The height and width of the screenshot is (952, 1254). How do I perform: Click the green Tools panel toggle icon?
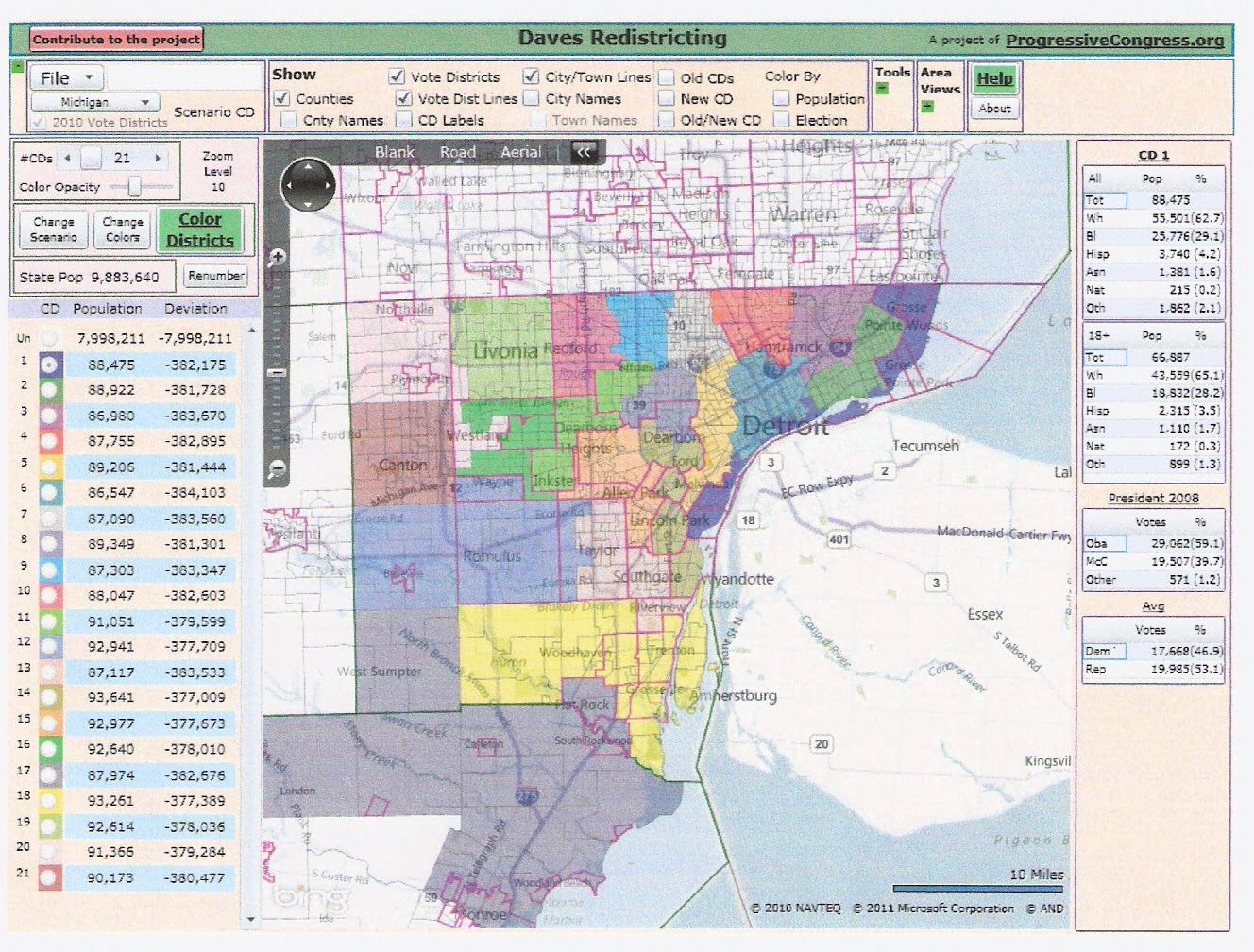pos(882,89)
